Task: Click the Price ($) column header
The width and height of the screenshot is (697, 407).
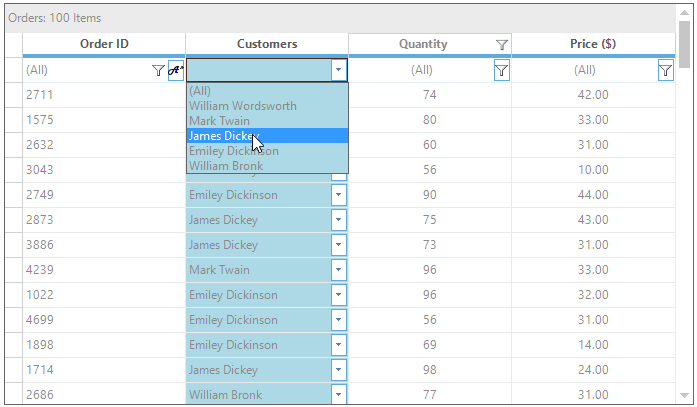Action: (592, 44)
